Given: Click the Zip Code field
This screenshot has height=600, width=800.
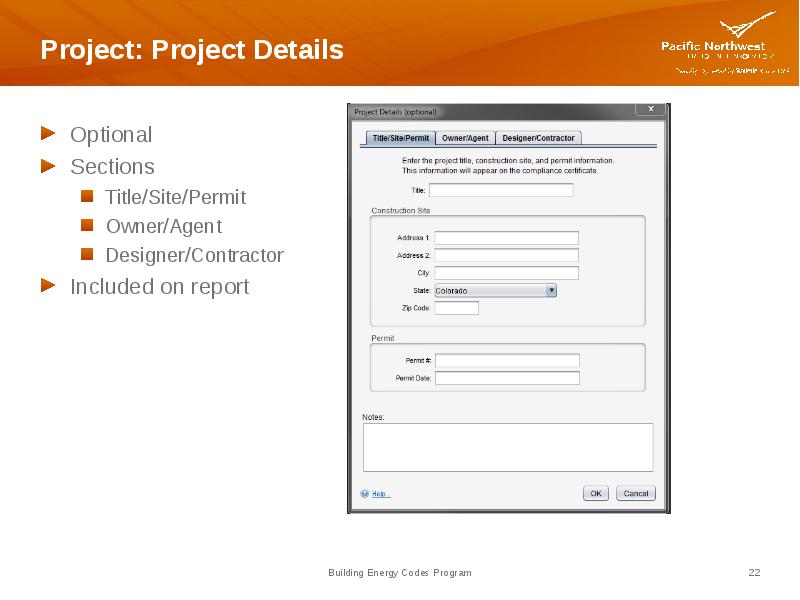Looking at the screenshot, I should click(x=457, y=308).
